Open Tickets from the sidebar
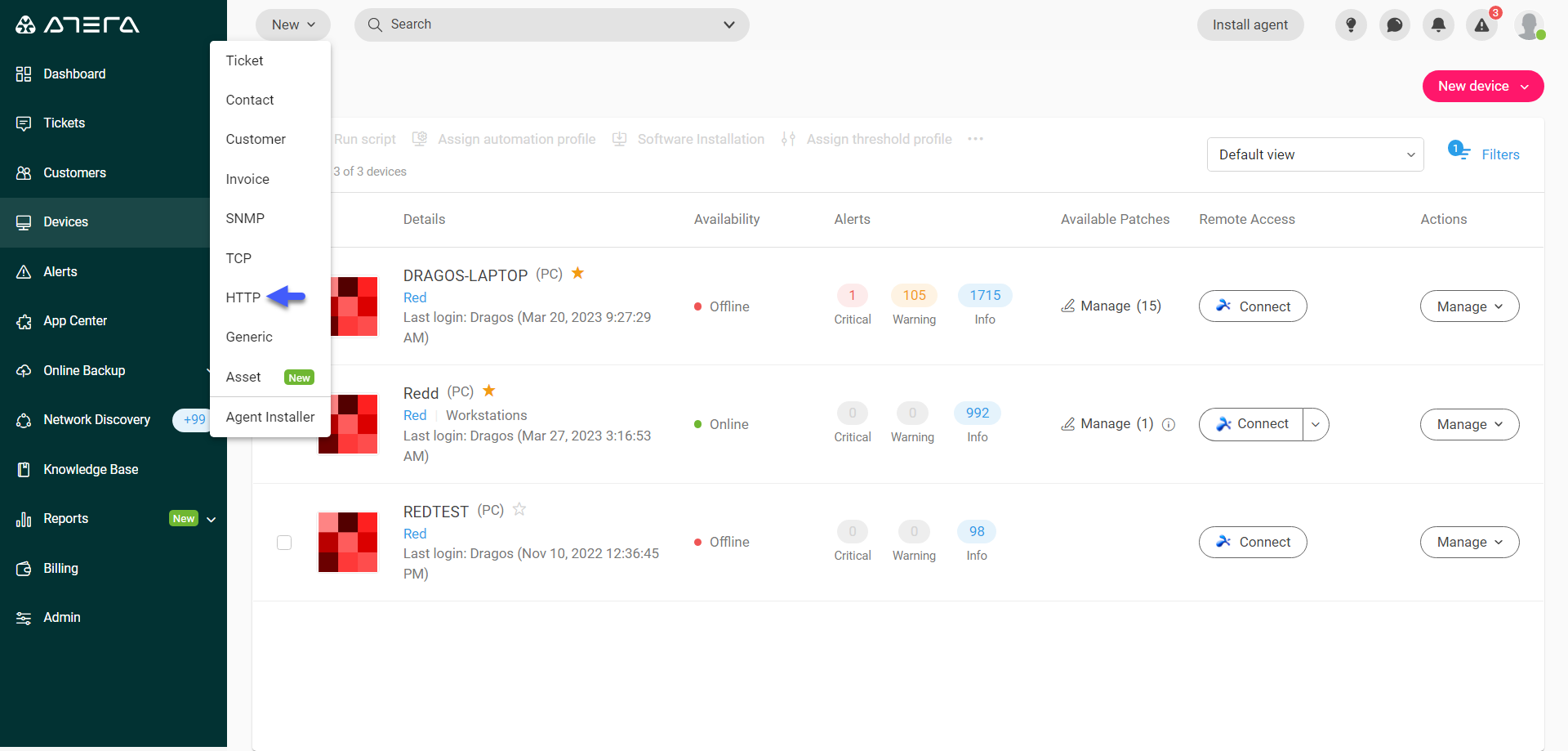The width and height of the screenshot is (1568, 751). [64, 123]
